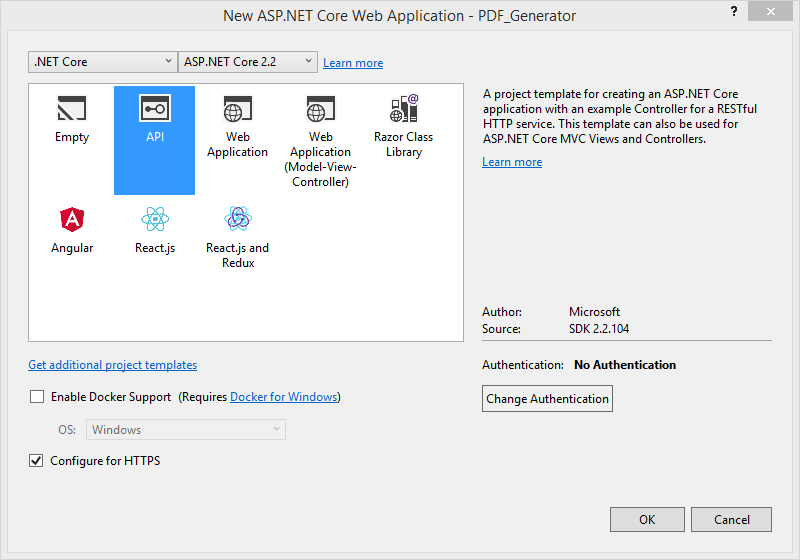
Task: Choose the API template icon
Action: (155, 109)
